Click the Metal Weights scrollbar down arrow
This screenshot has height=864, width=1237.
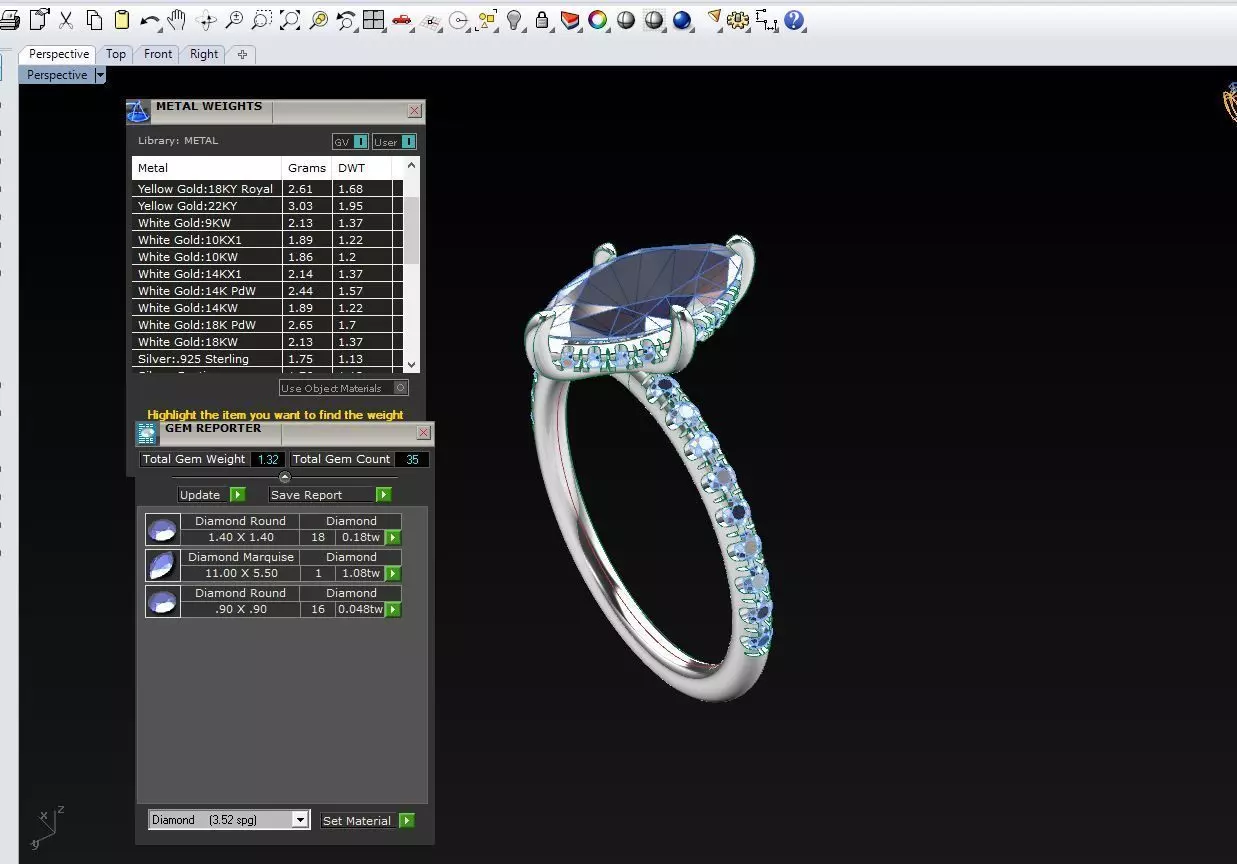pos(411,365)
